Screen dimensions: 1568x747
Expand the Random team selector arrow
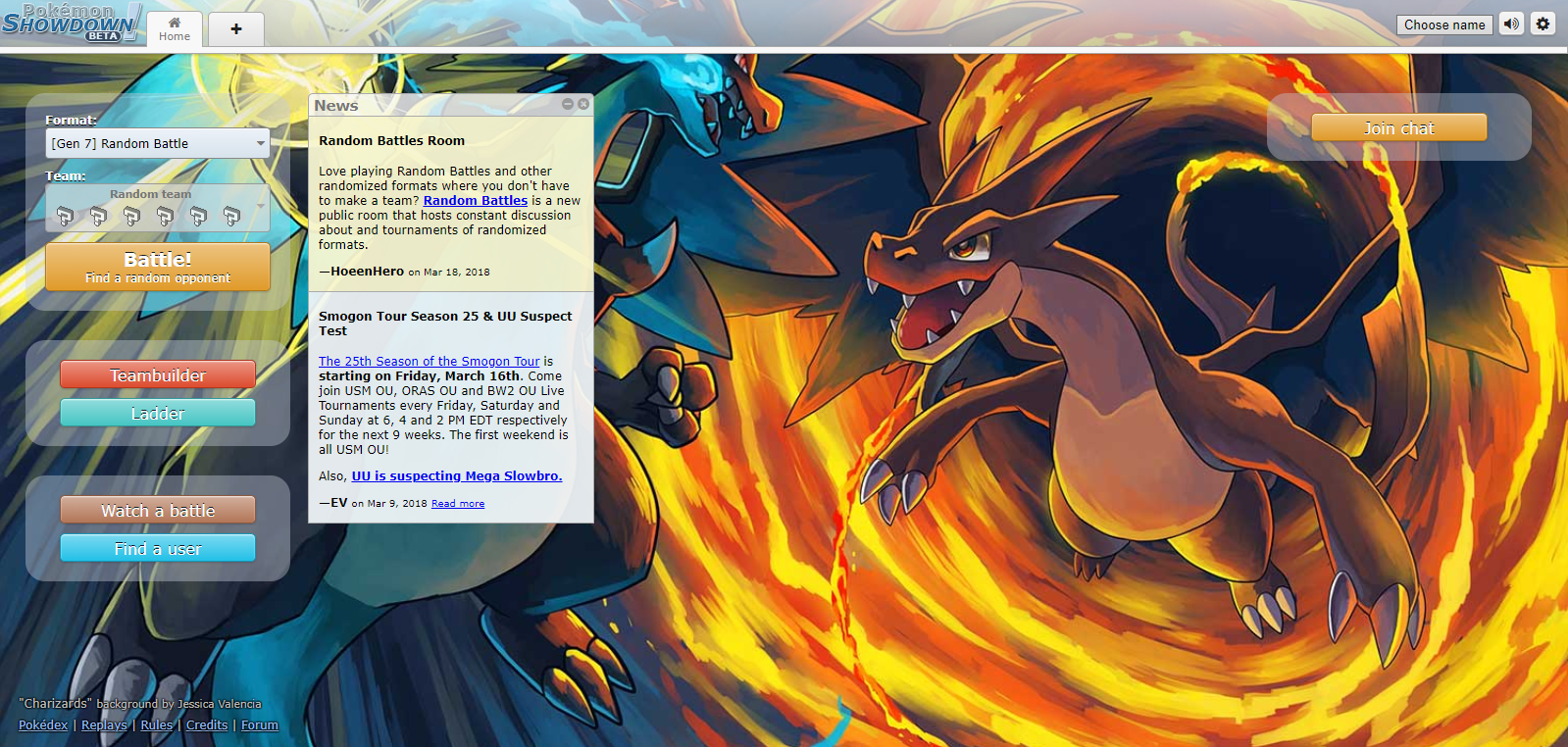click(x=260, y=206)
